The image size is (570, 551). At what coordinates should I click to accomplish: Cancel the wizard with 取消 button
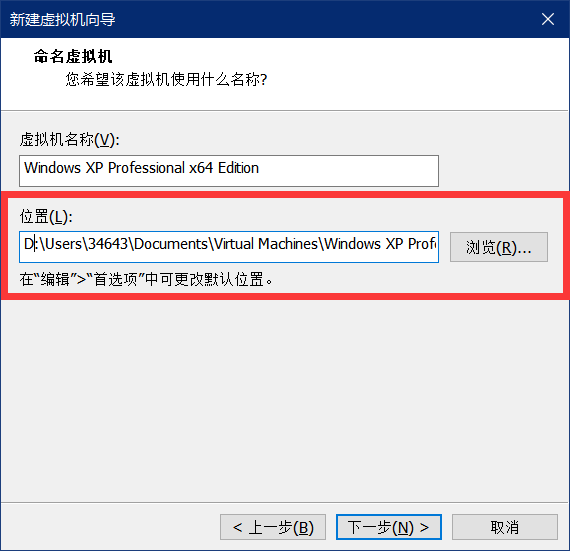(x=505, y=527)
